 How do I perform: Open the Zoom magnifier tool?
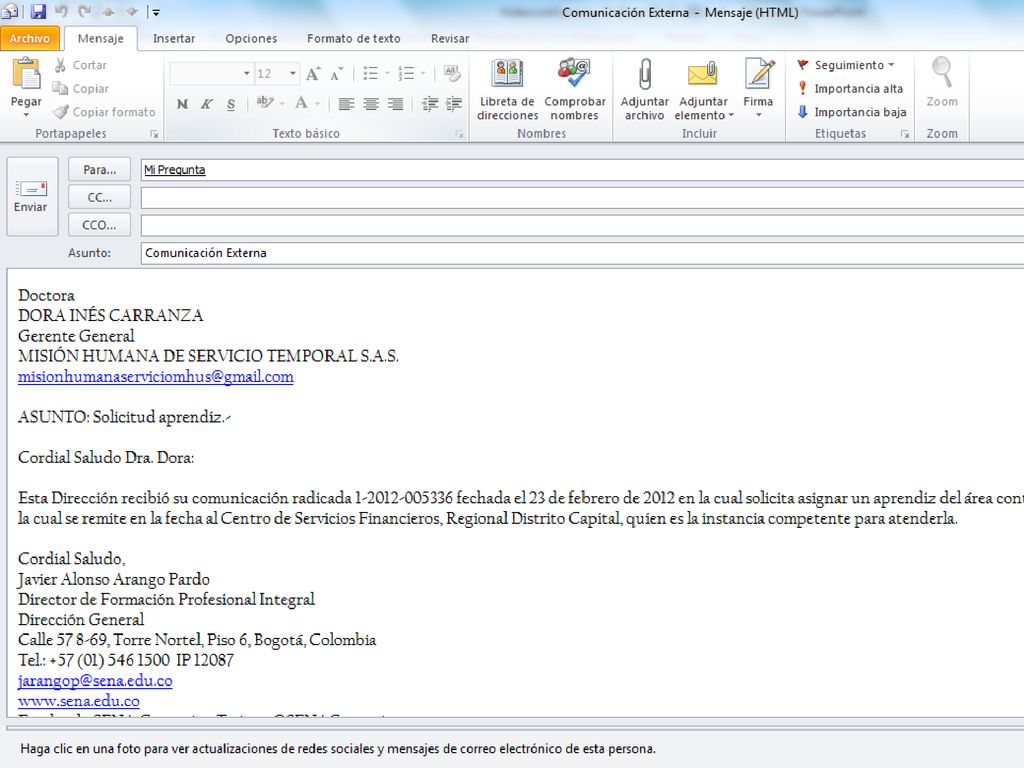coord(942,83)
